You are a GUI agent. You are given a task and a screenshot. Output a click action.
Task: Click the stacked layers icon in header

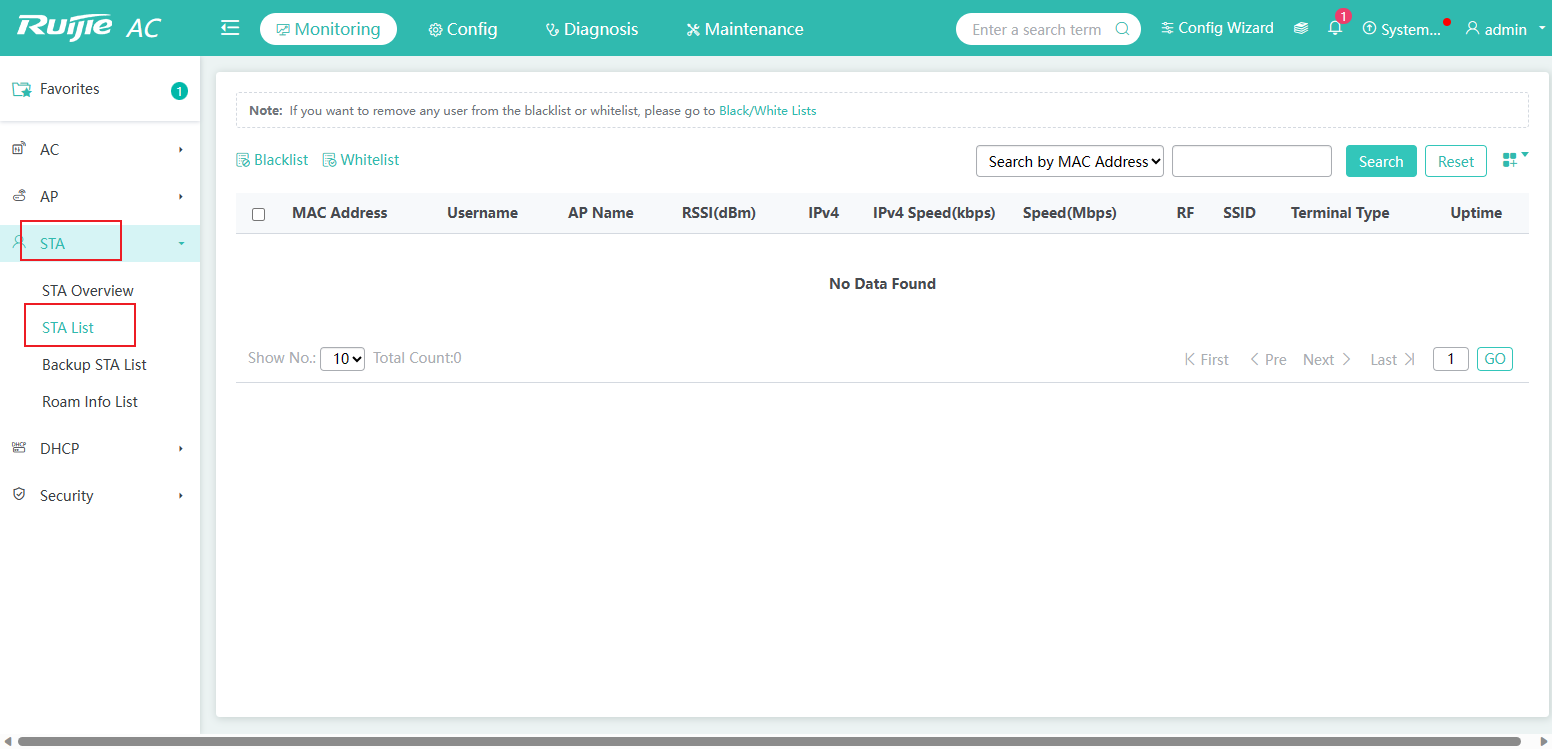pyautogui.click(x=1301, y=29)
